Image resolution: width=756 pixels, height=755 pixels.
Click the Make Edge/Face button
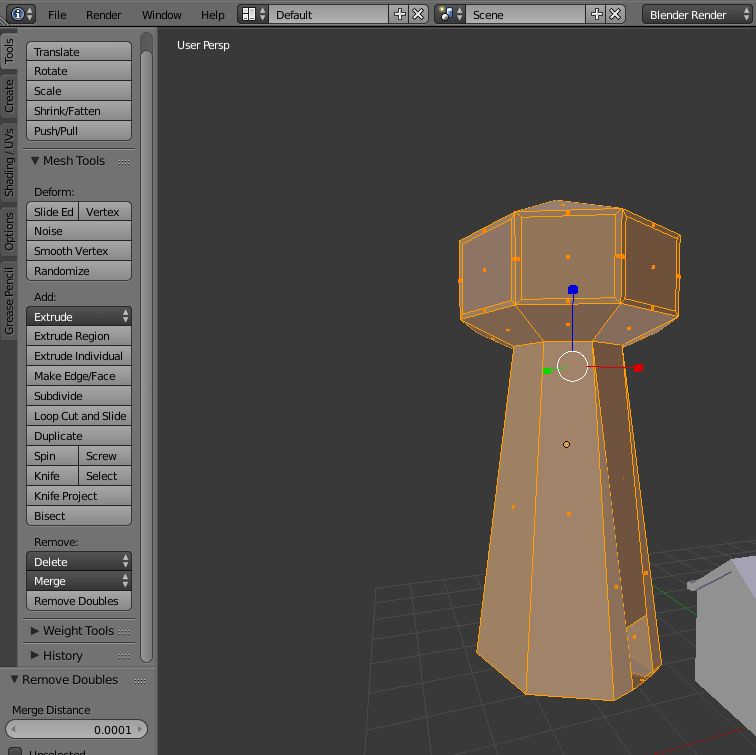[x=79, y=376]
